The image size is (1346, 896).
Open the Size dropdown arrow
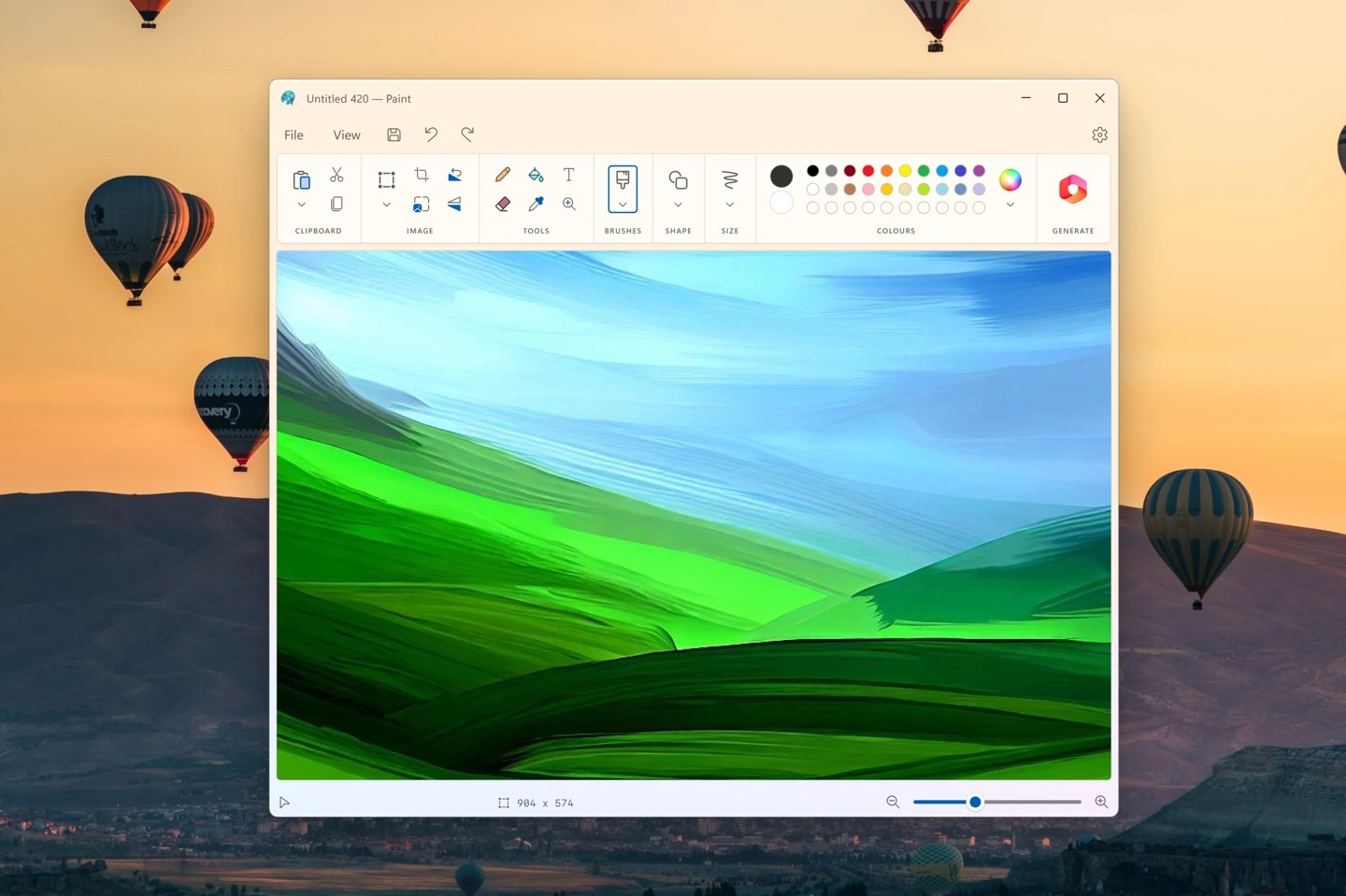(729, 205)
